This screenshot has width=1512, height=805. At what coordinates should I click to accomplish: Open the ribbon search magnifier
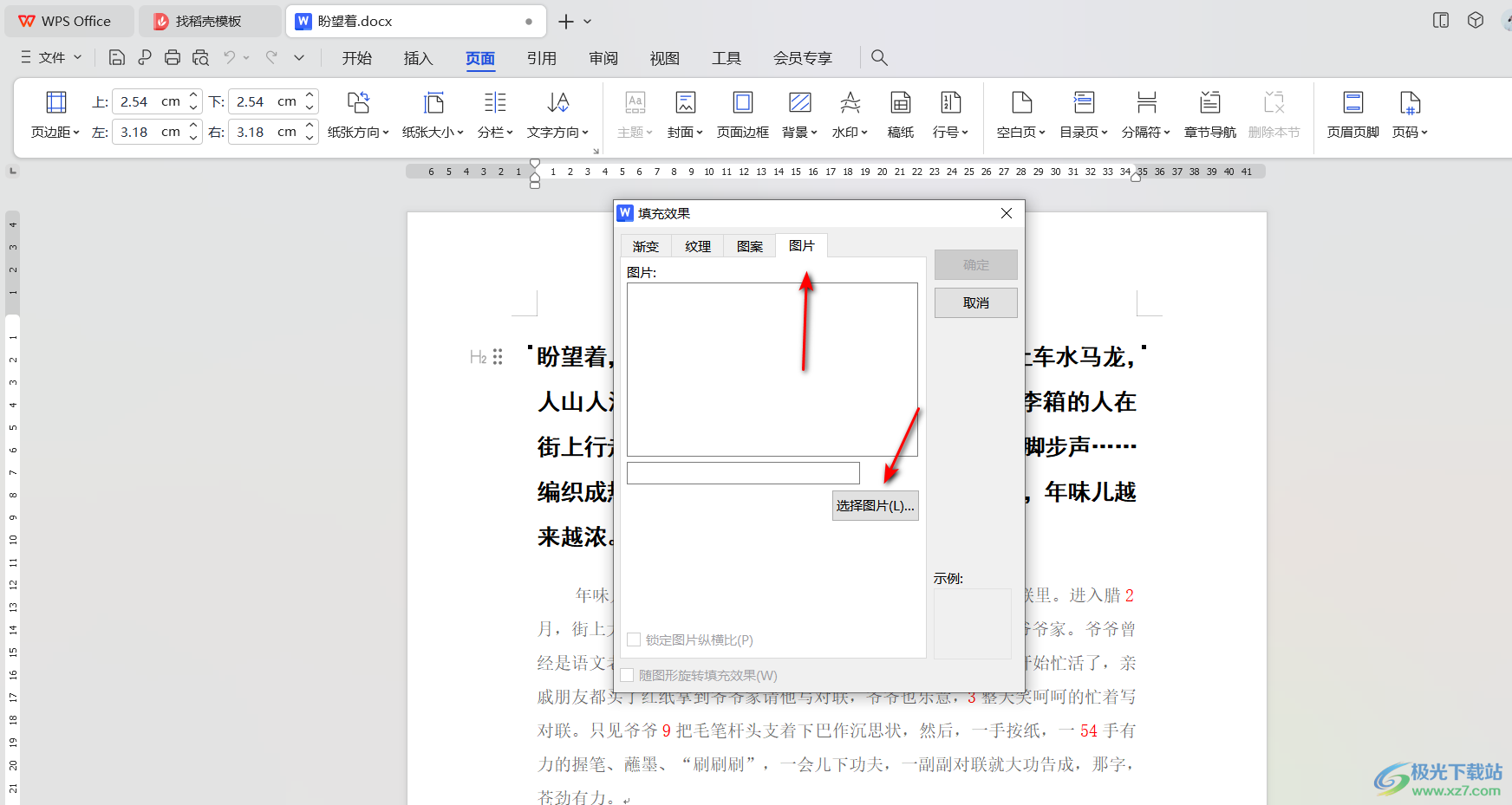tap(879, 57)
